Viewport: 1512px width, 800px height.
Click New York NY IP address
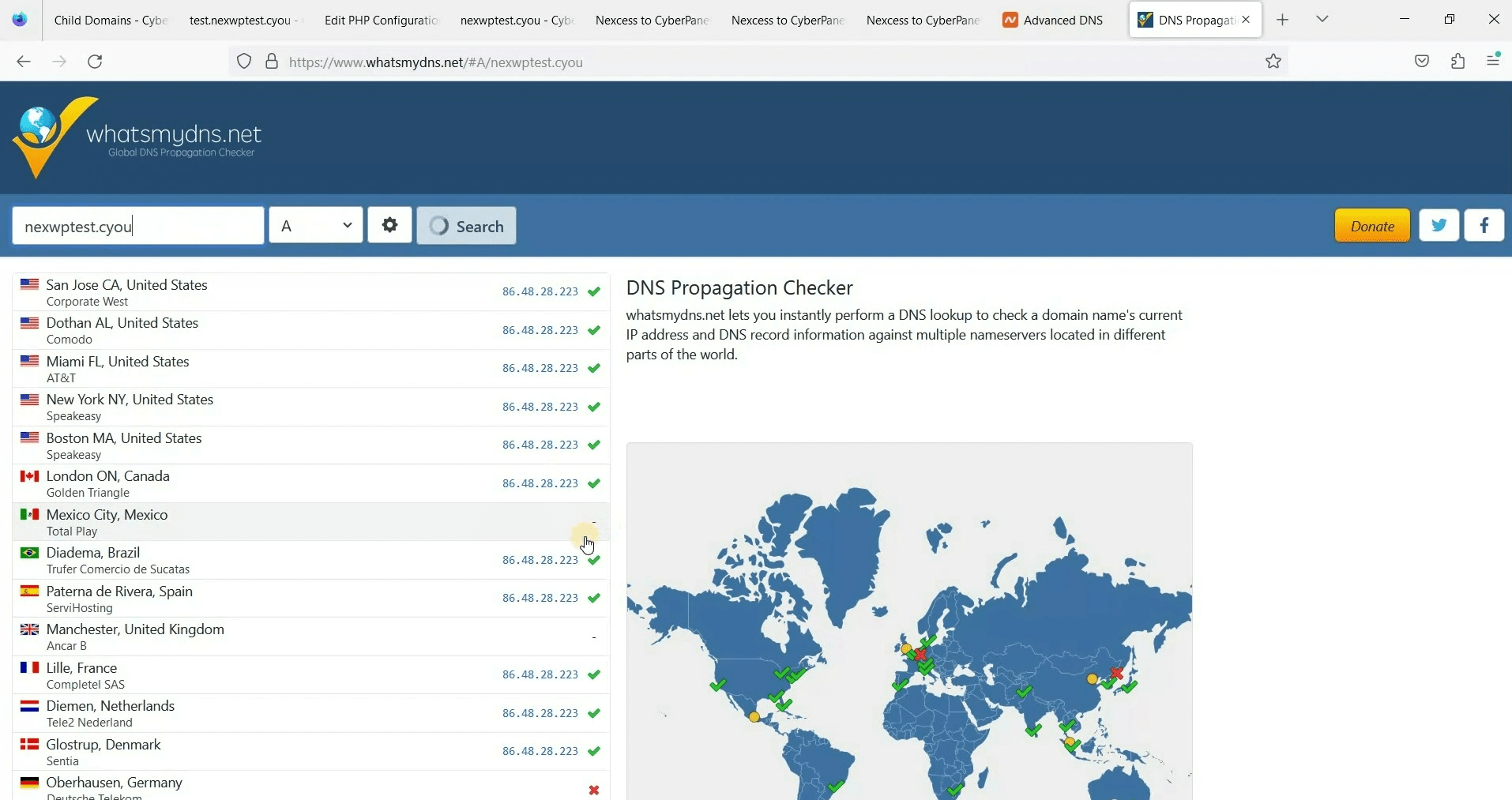[540, 407]
